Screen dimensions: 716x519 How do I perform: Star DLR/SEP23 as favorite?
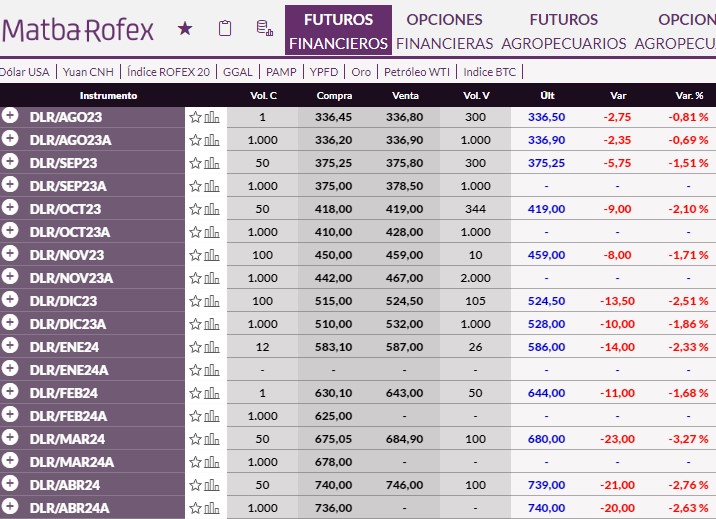(196, 163)
